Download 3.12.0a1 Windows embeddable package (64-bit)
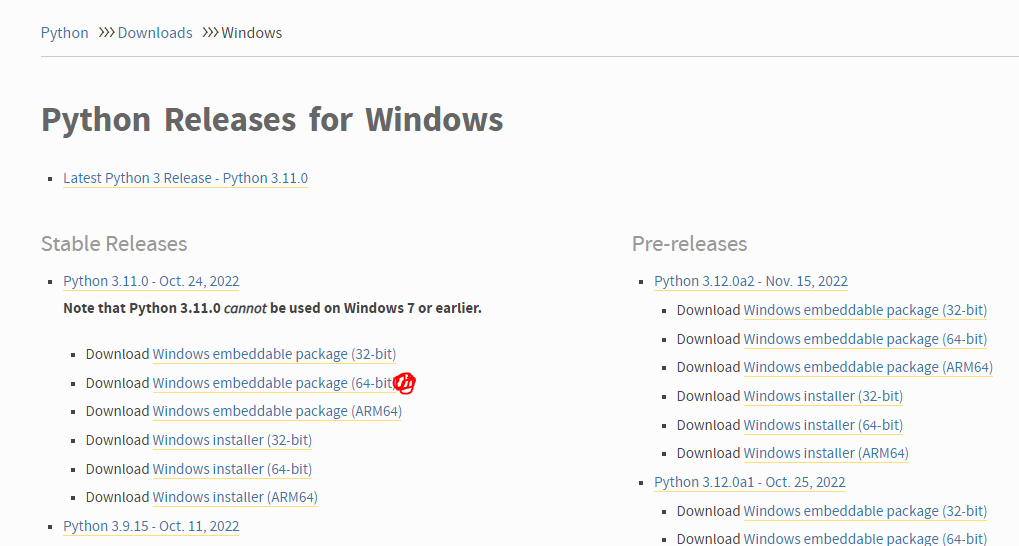1019x546 pixels. (865, 539)
